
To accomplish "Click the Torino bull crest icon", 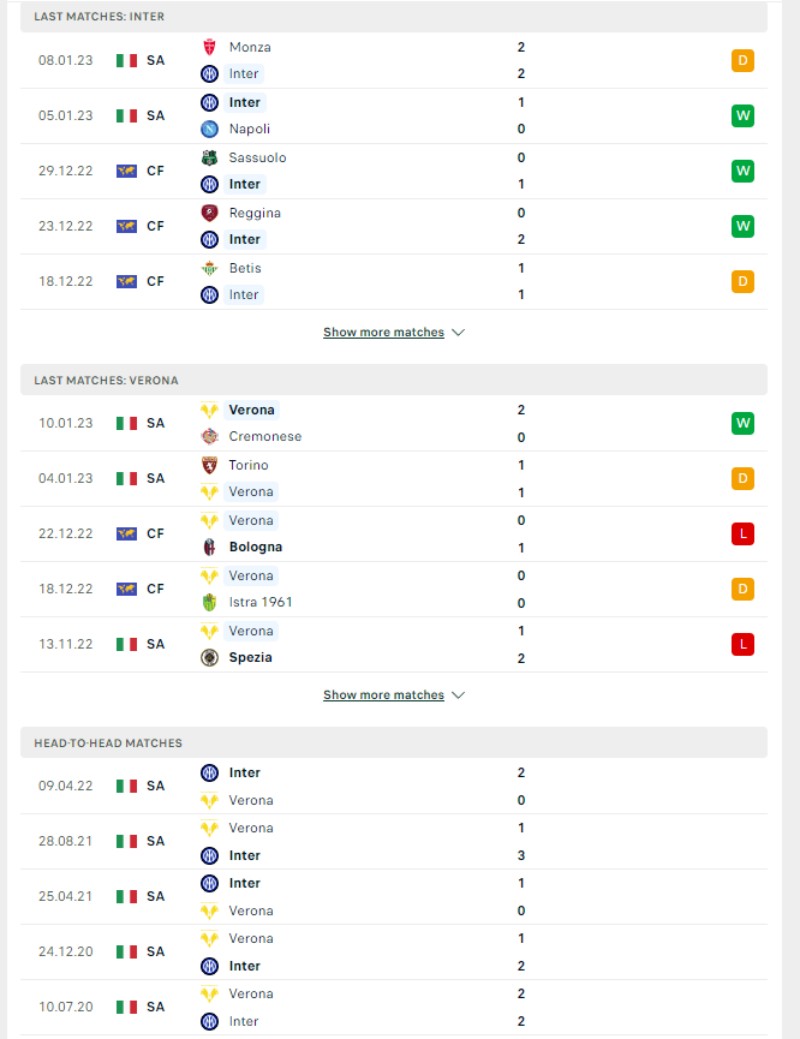I will [x=209, y=465].
